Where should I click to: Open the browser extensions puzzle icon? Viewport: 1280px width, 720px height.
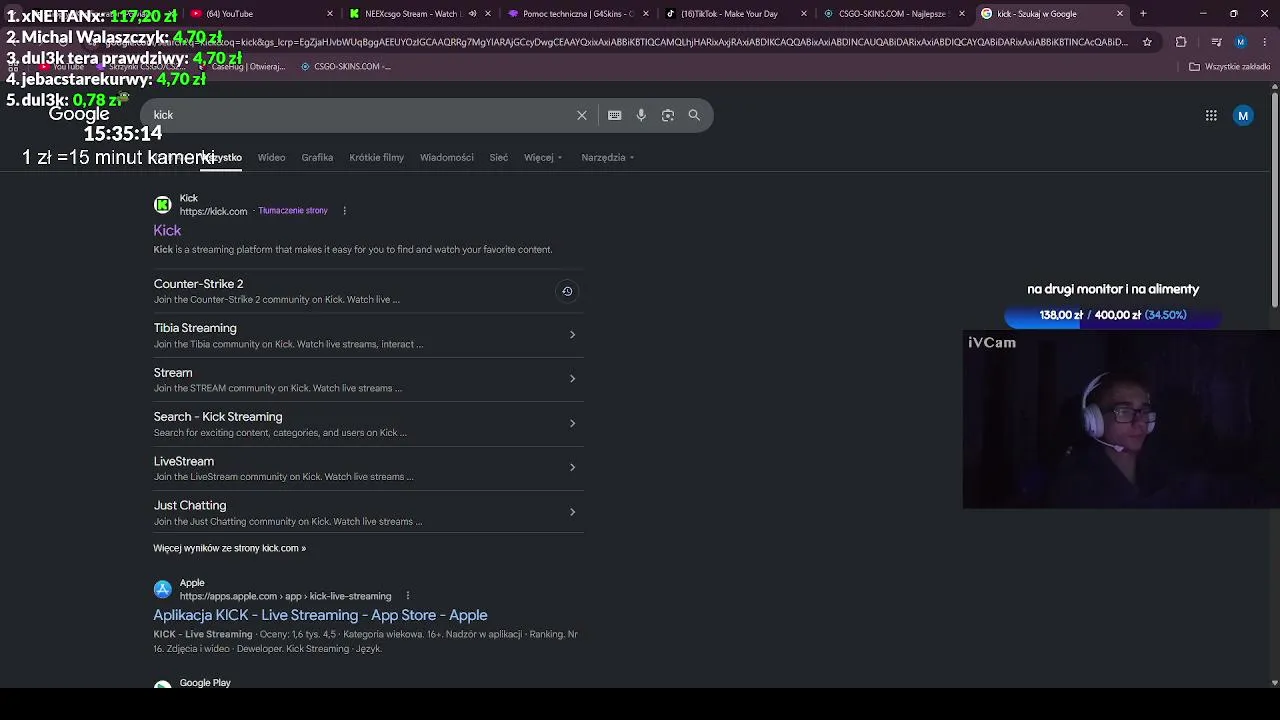pyautogui.click(x=1181, y=42)
